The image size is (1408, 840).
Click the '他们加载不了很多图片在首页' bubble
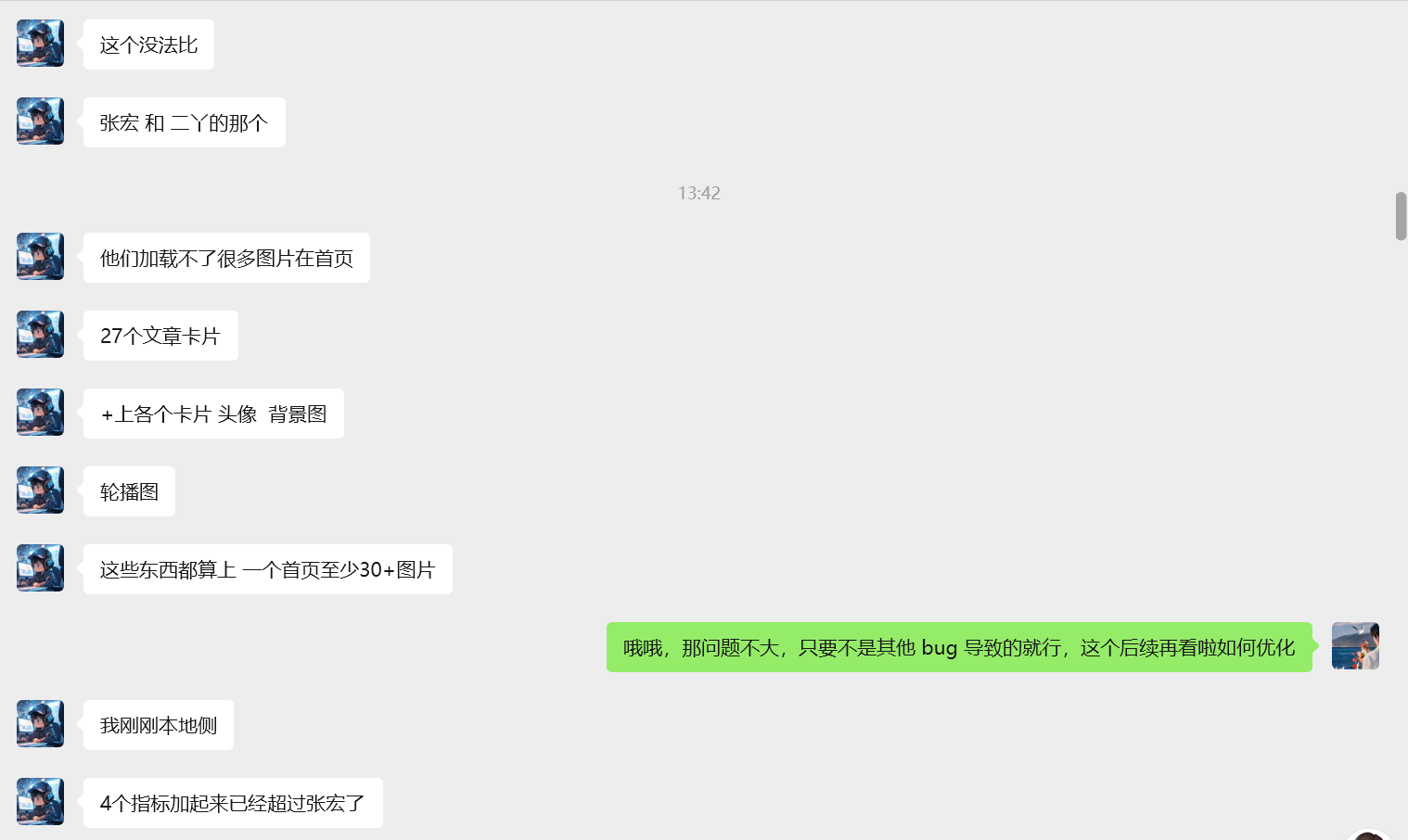pyautogui.click(x=226, y=258)
